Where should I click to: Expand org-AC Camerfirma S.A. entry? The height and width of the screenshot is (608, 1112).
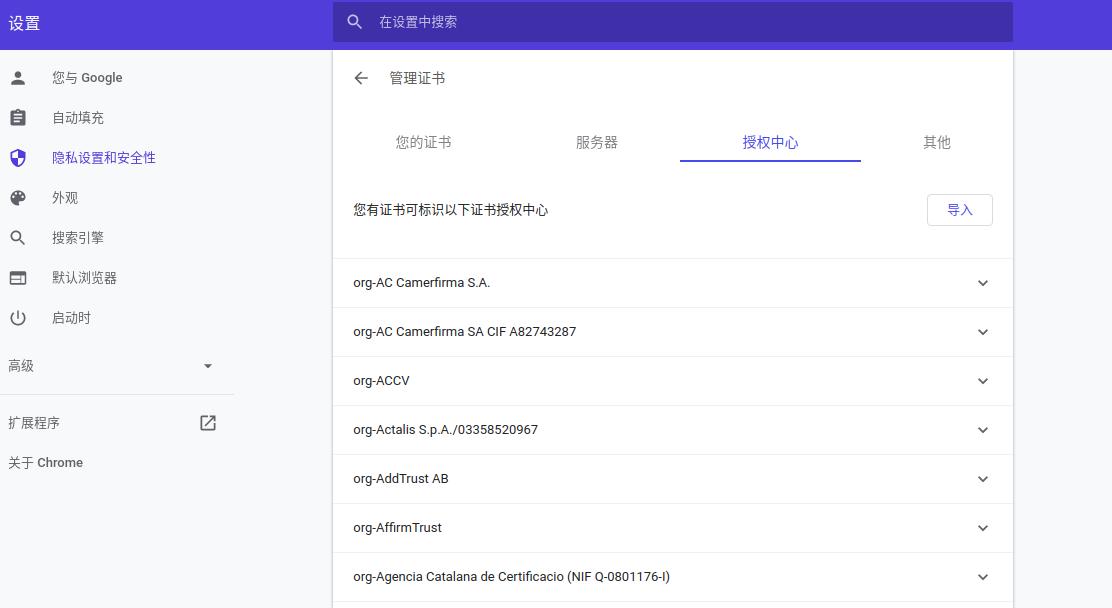coord(983,283)
